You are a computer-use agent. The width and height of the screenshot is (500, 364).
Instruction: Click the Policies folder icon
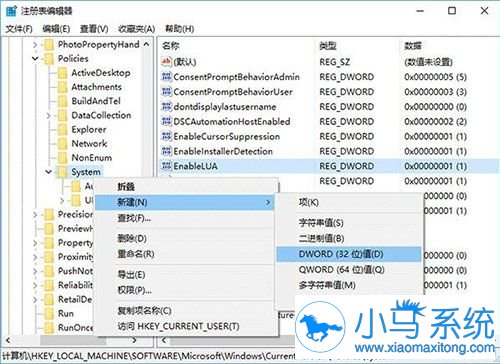(x=49, y=59)
